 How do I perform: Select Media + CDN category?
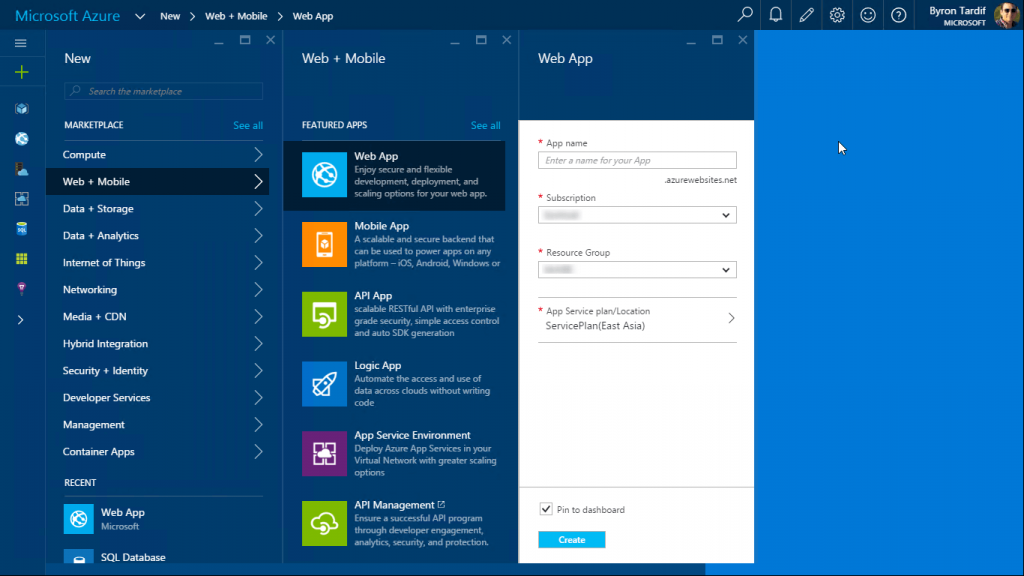(157, 317)
